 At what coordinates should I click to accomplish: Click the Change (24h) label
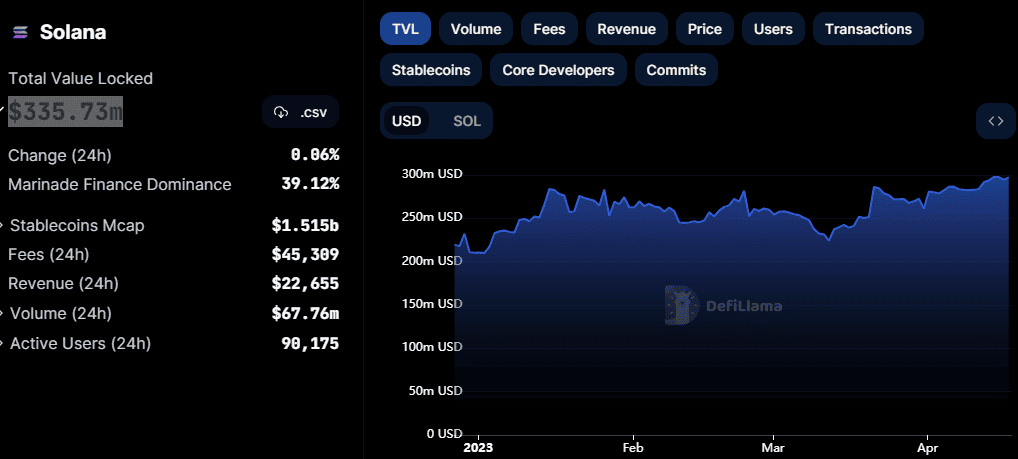coord(60,156)
